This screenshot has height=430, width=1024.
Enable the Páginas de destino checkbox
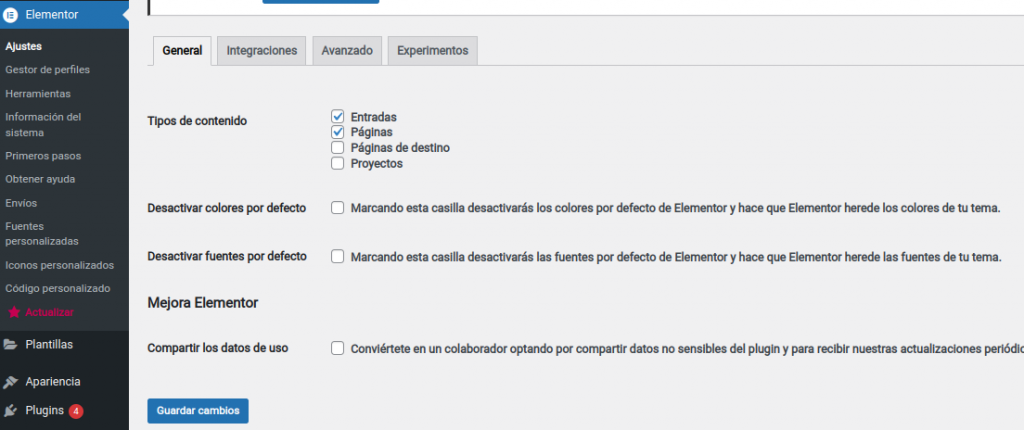[338, 148]
